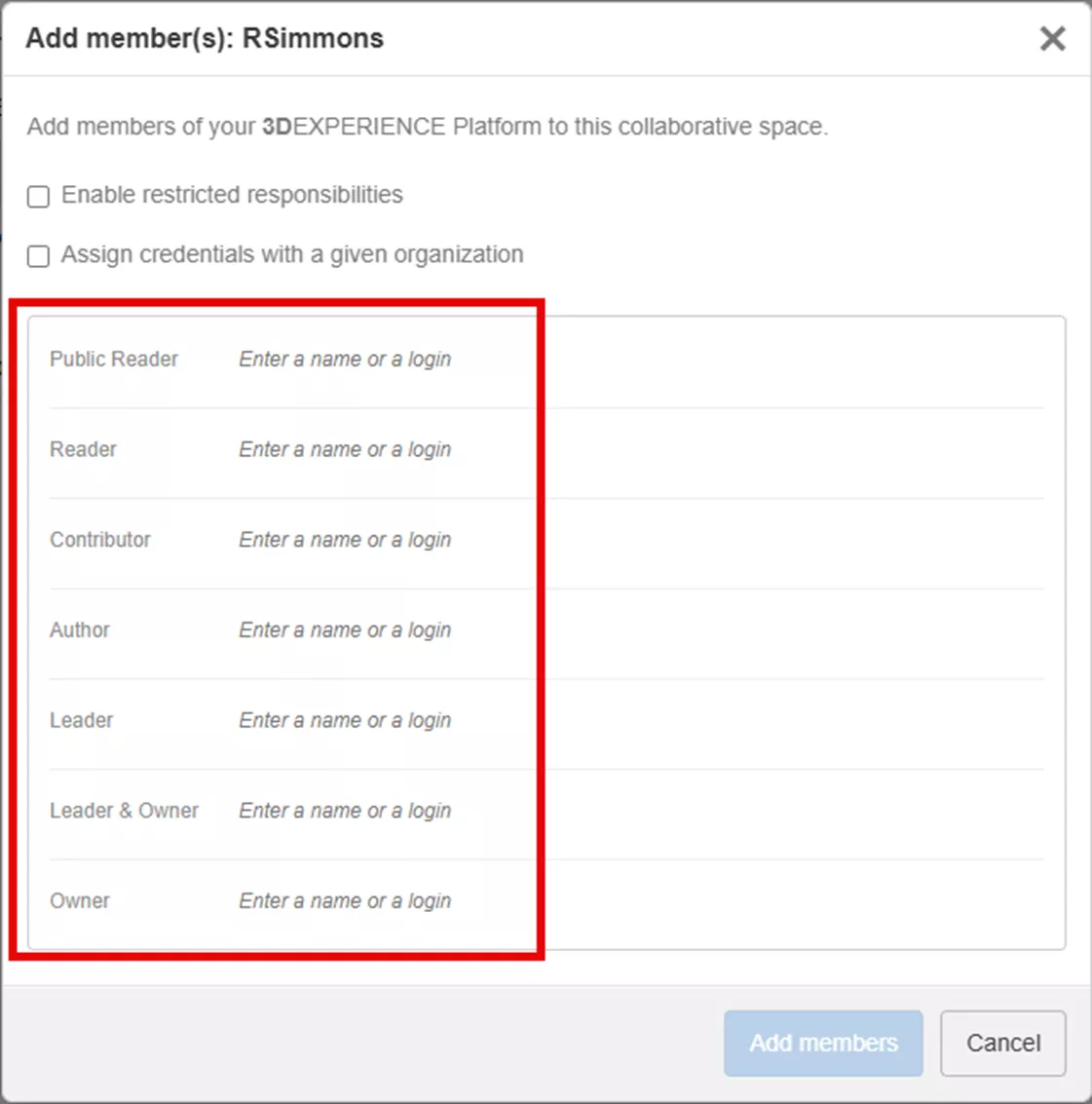Focus the Leader role login field
The image size is (1092, 1104).
345,721
